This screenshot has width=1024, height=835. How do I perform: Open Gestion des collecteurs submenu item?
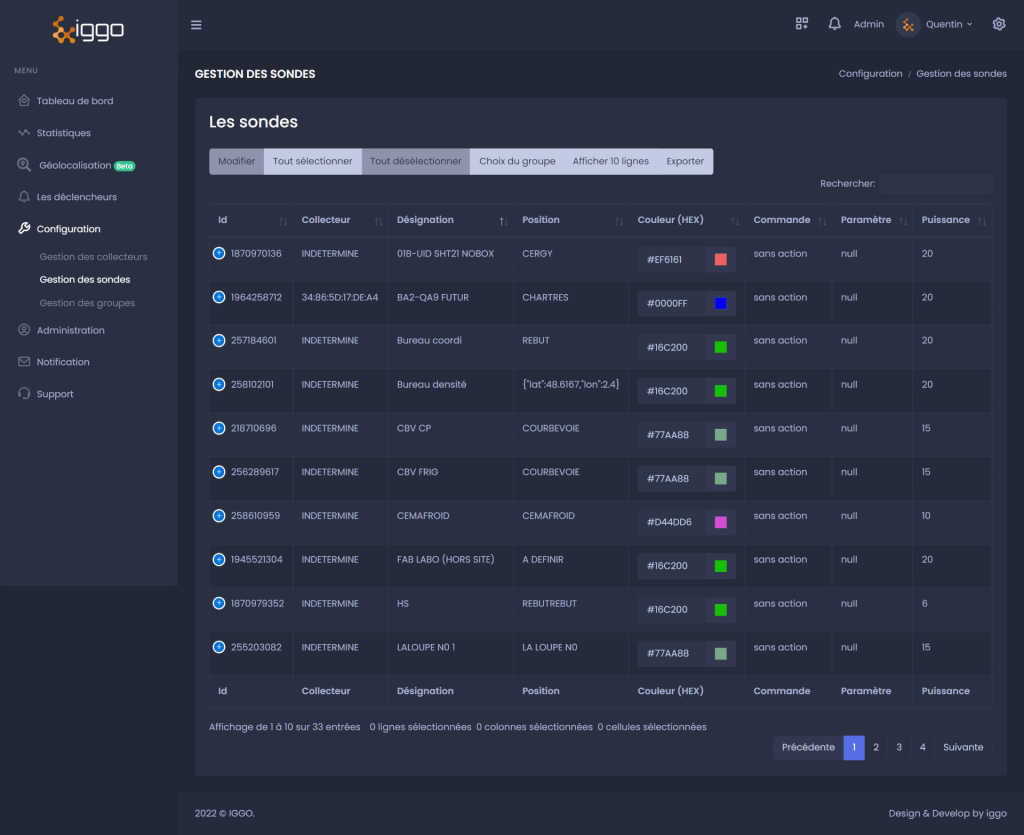[x=93, y=257]
